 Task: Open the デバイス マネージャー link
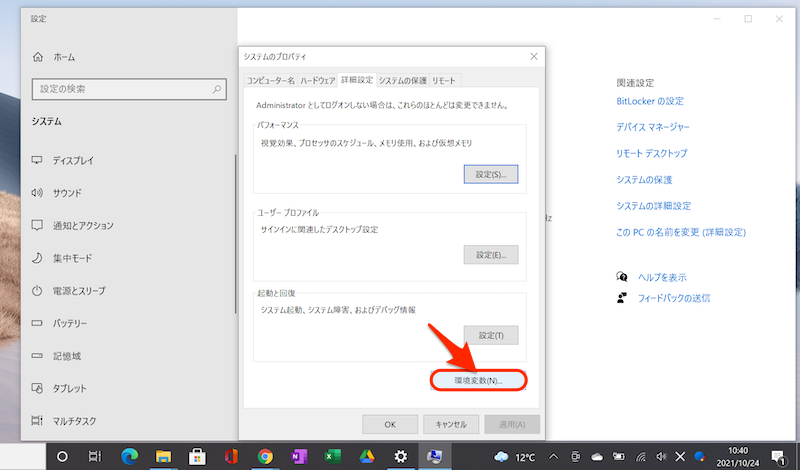point(652,127)
